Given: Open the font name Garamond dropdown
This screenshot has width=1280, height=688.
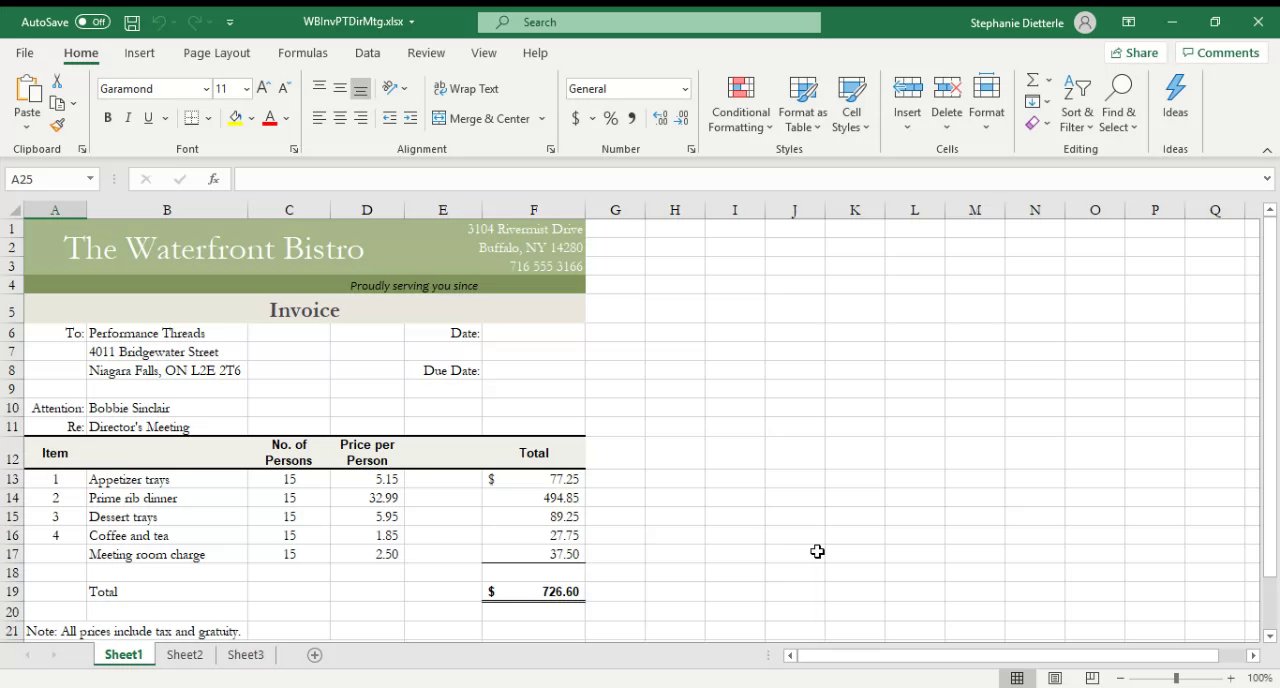Looking at the screenshot, I should point(206,89).
